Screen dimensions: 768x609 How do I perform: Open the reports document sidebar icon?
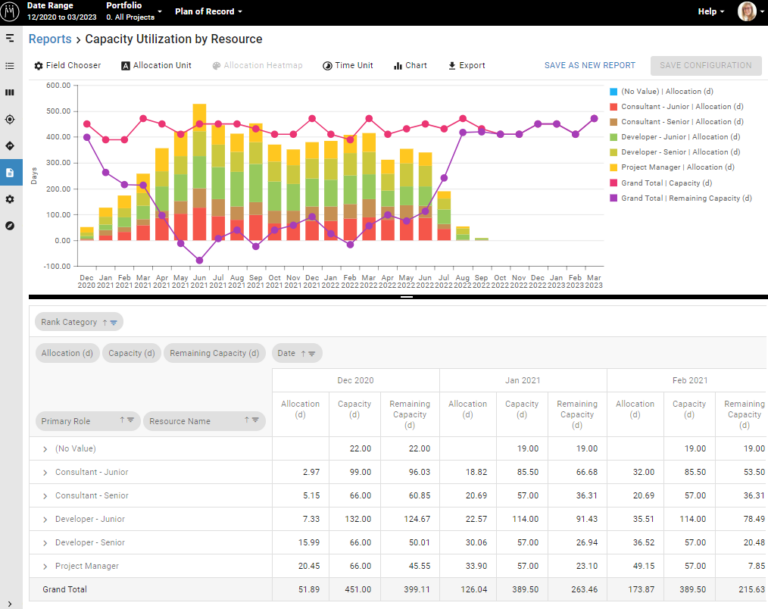[x=10, y=172]
